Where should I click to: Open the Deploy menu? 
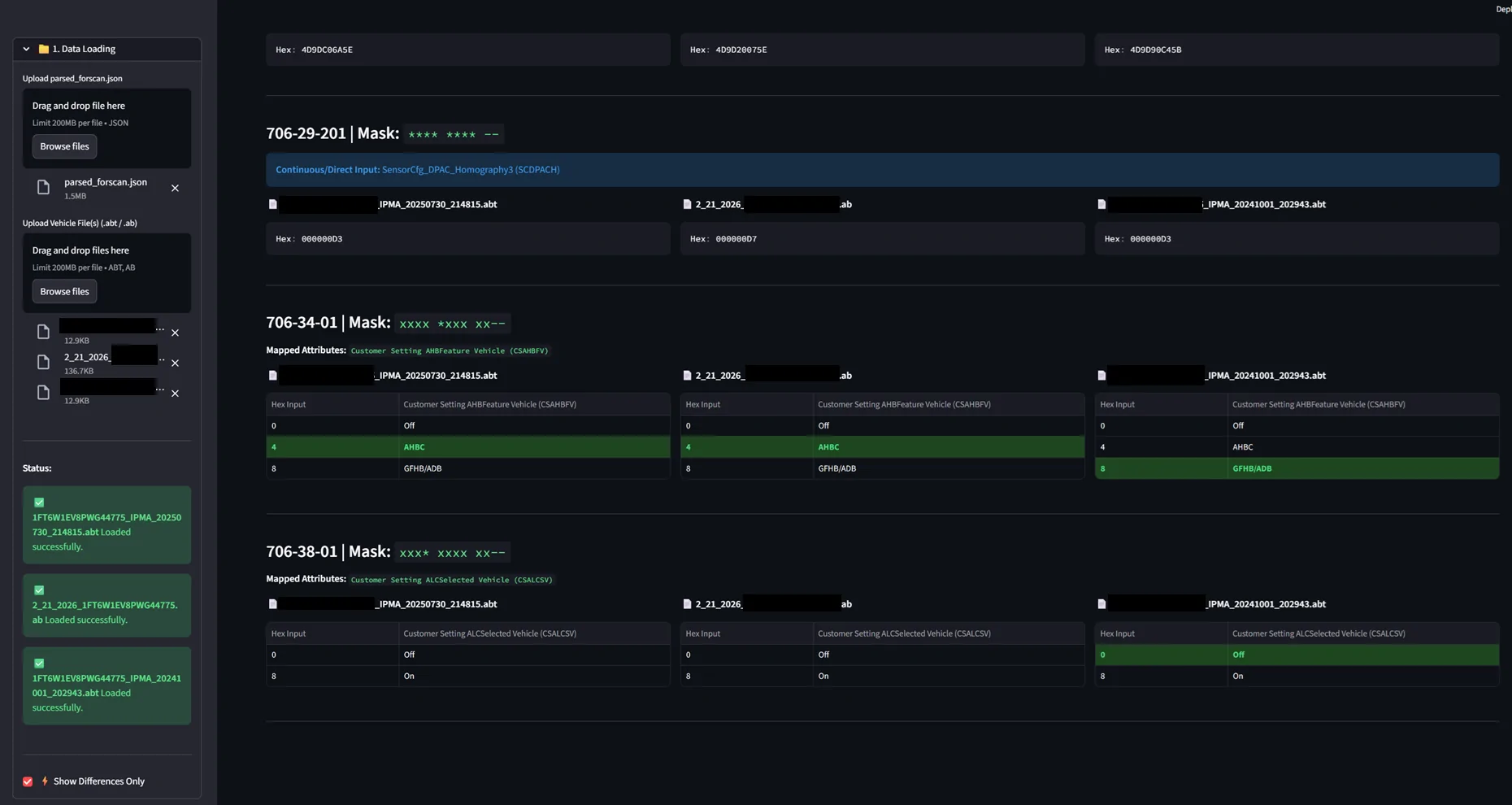(x=1502, y=9)
